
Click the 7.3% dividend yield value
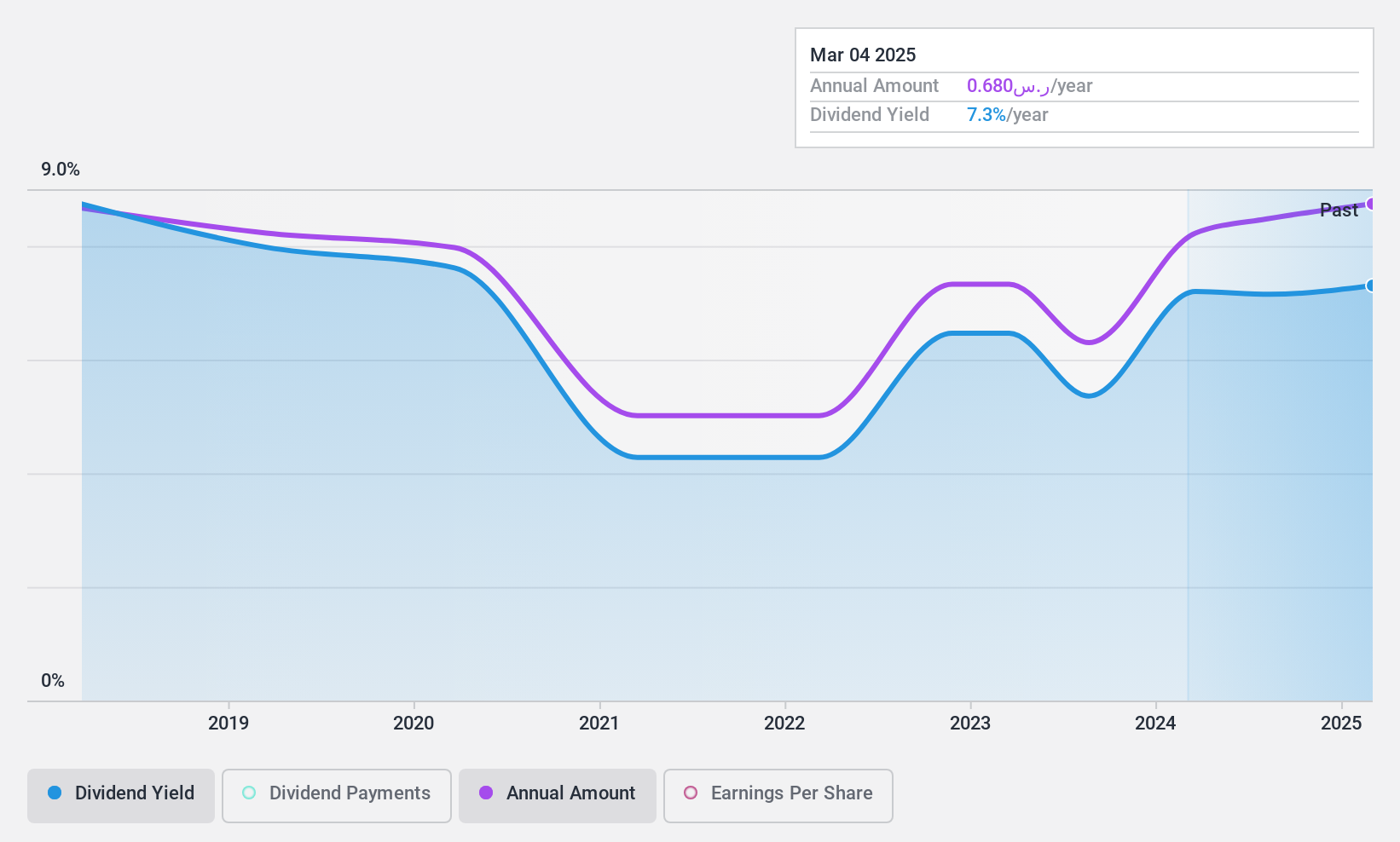click(986, 115)
